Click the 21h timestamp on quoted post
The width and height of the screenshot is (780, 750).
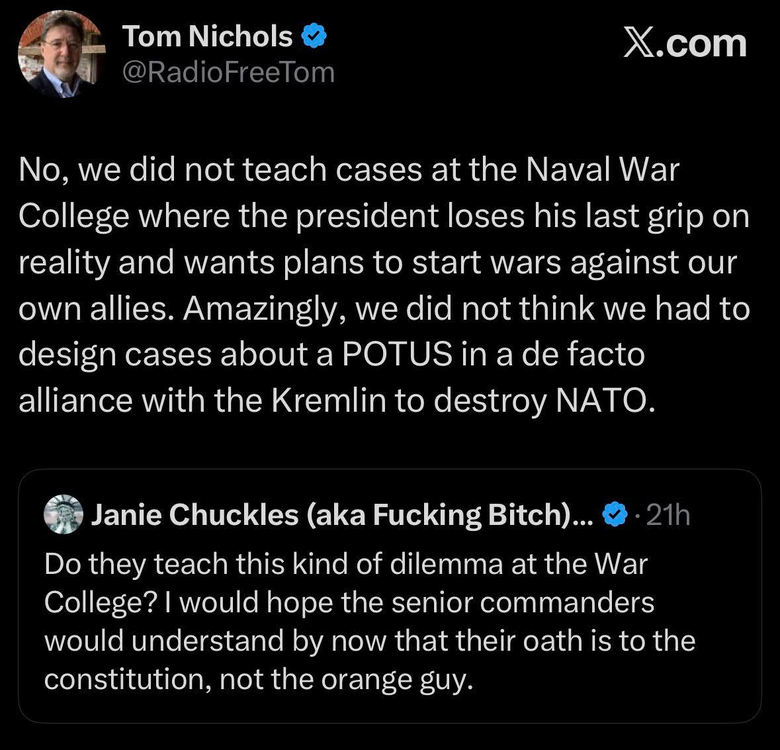pos(668,515)
